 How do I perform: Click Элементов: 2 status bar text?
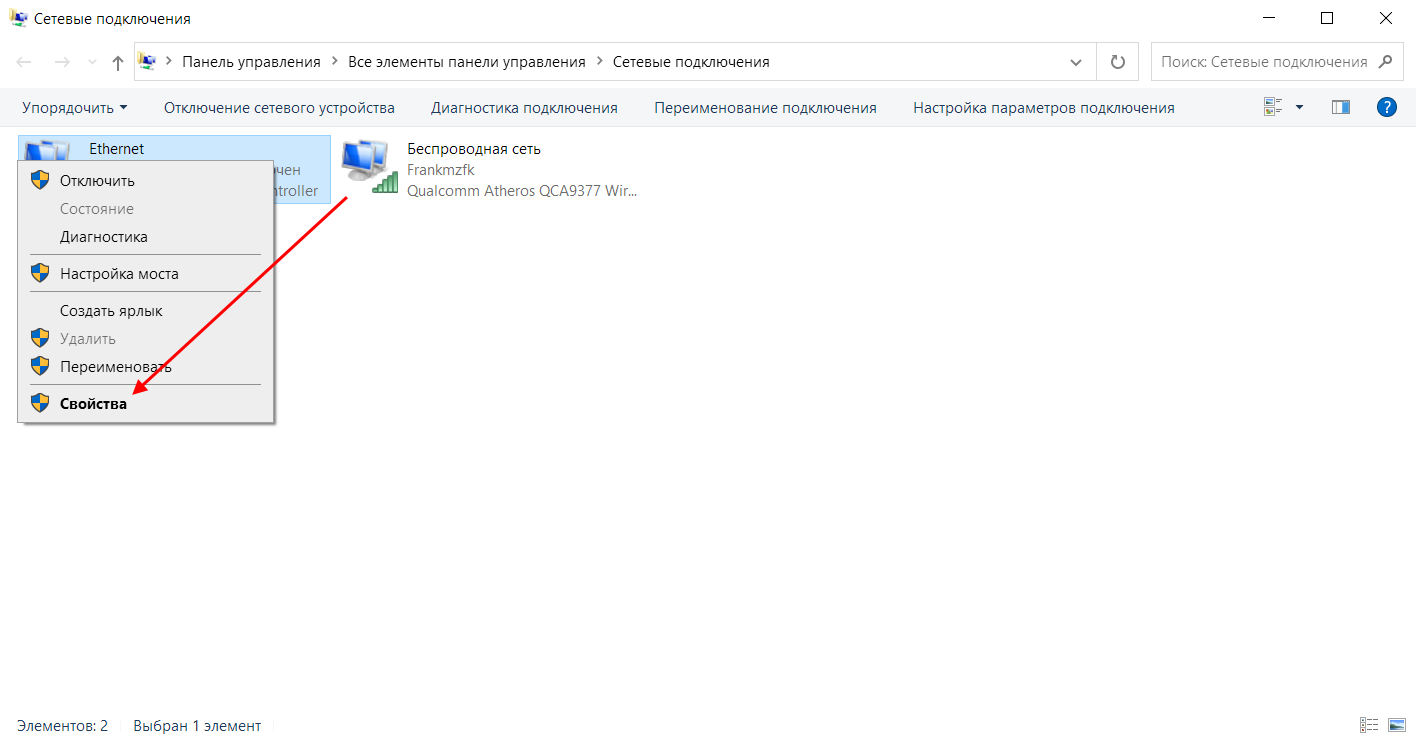(62, 726)
